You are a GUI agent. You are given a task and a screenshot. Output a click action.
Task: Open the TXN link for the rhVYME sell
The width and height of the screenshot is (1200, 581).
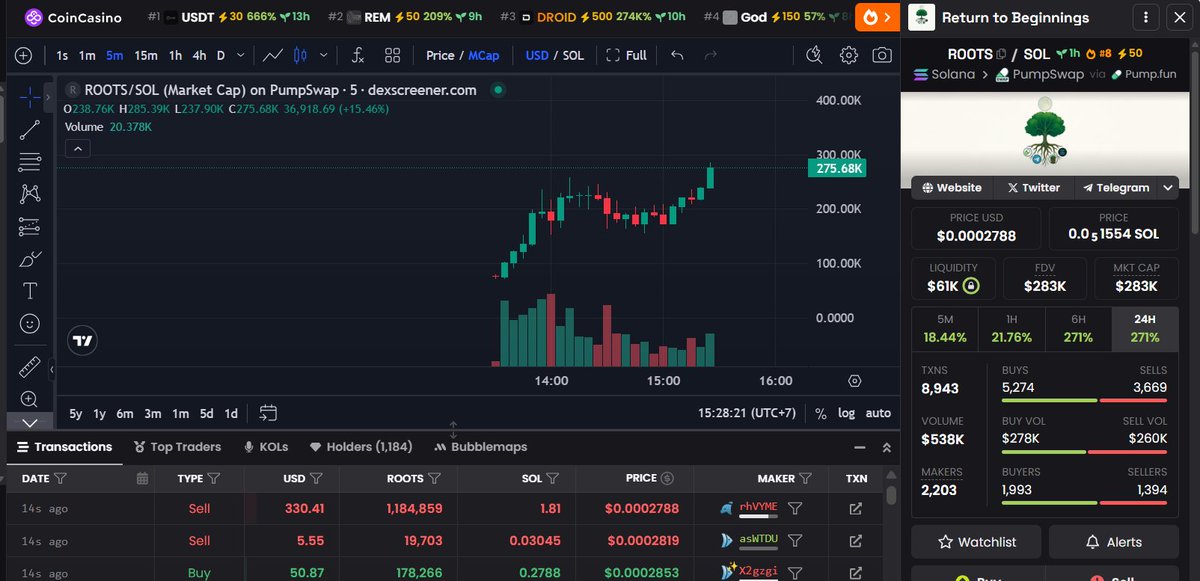coord(856,509)
